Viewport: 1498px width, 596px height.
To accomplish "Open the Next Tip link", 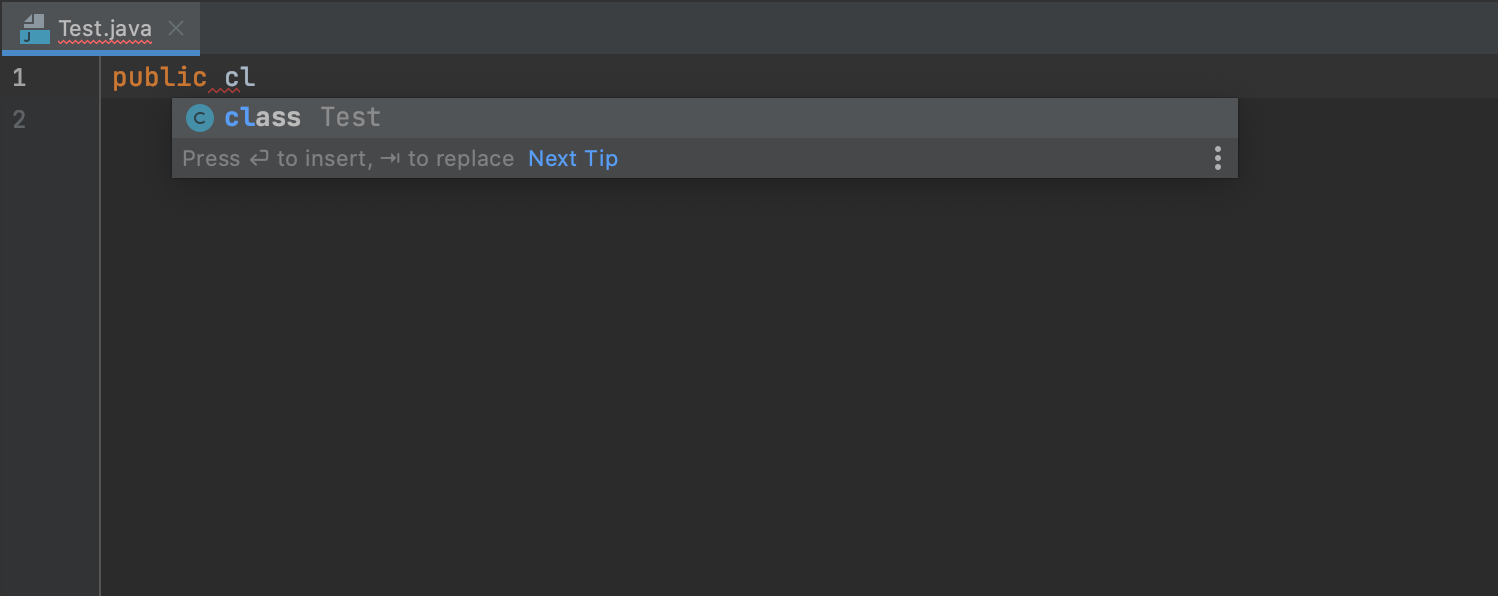I will 573,159.
